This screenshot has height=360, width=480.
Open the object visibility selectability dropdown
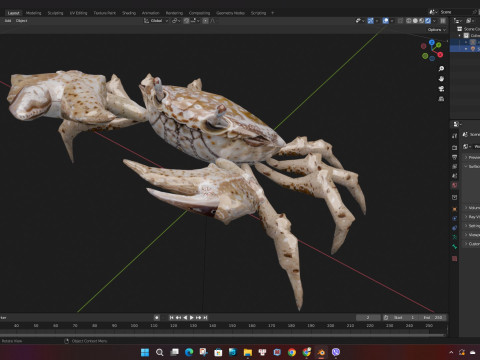[360, 21]
